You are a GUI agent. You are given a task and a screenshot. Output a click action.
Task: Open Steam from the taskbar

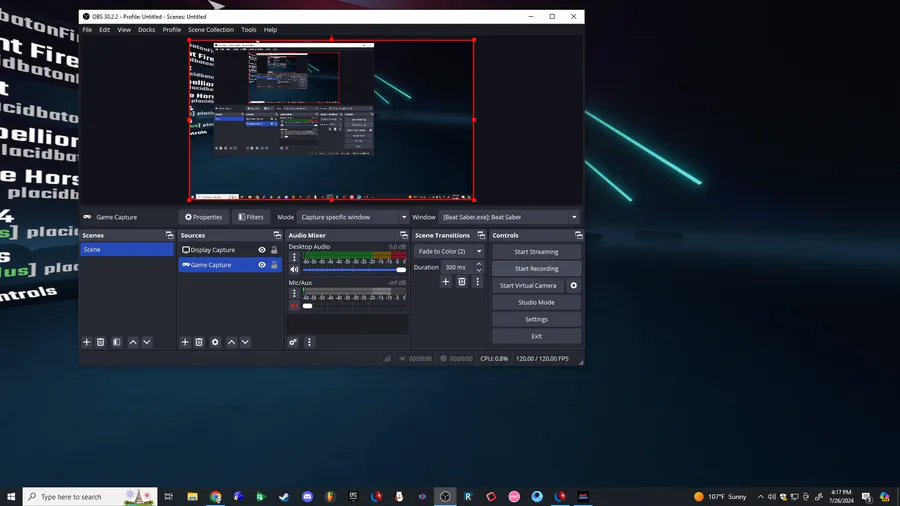coord(284,497)
